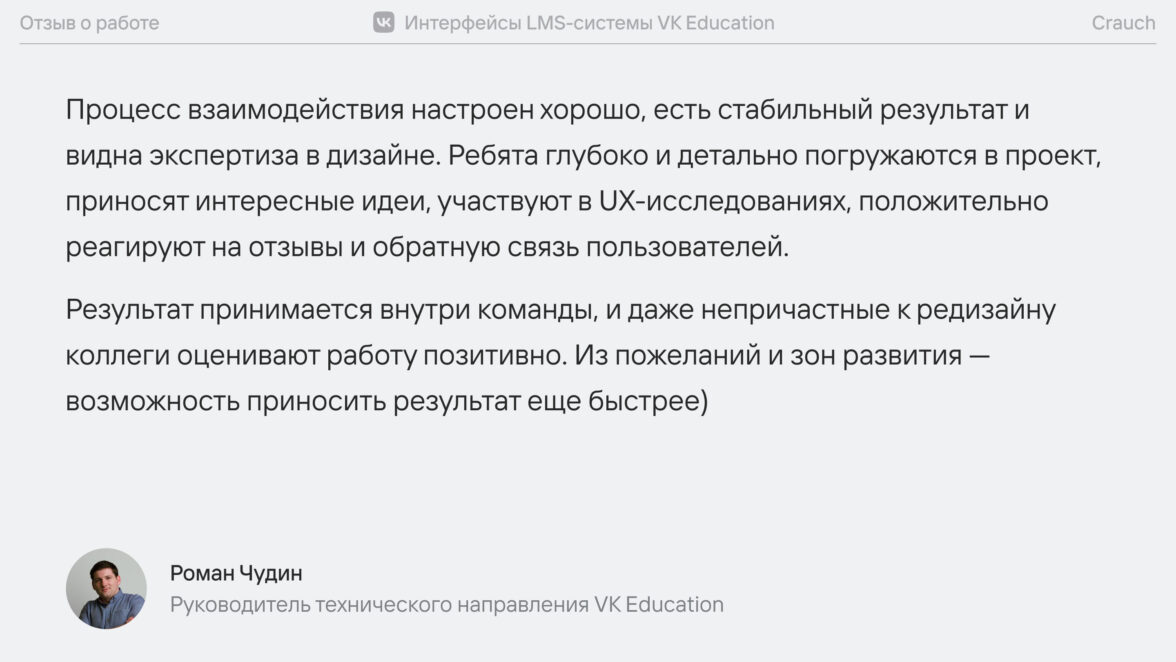Click the "Отзыв о работе" header label
Image resolution: width=1176 pixels, height=662 pixels.
[x=89, y=23]
